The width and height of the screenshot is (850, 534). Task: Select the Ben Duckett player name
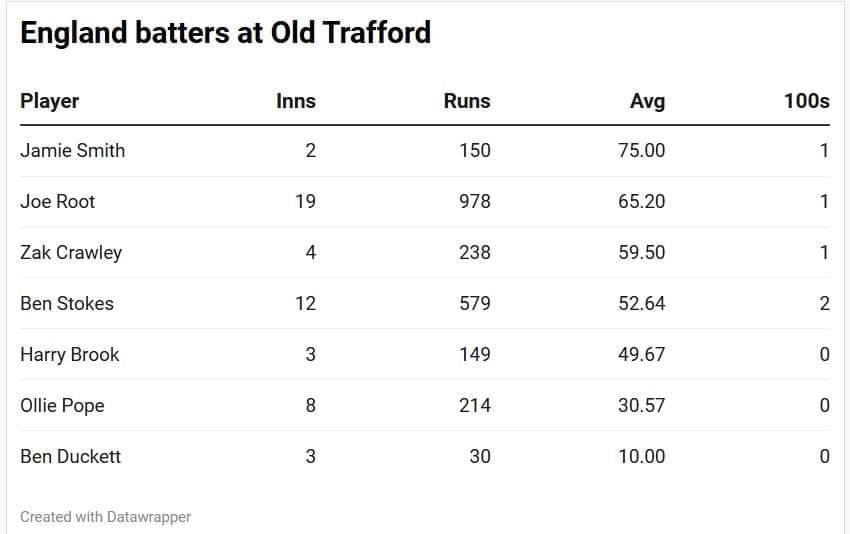pos(70,456)
